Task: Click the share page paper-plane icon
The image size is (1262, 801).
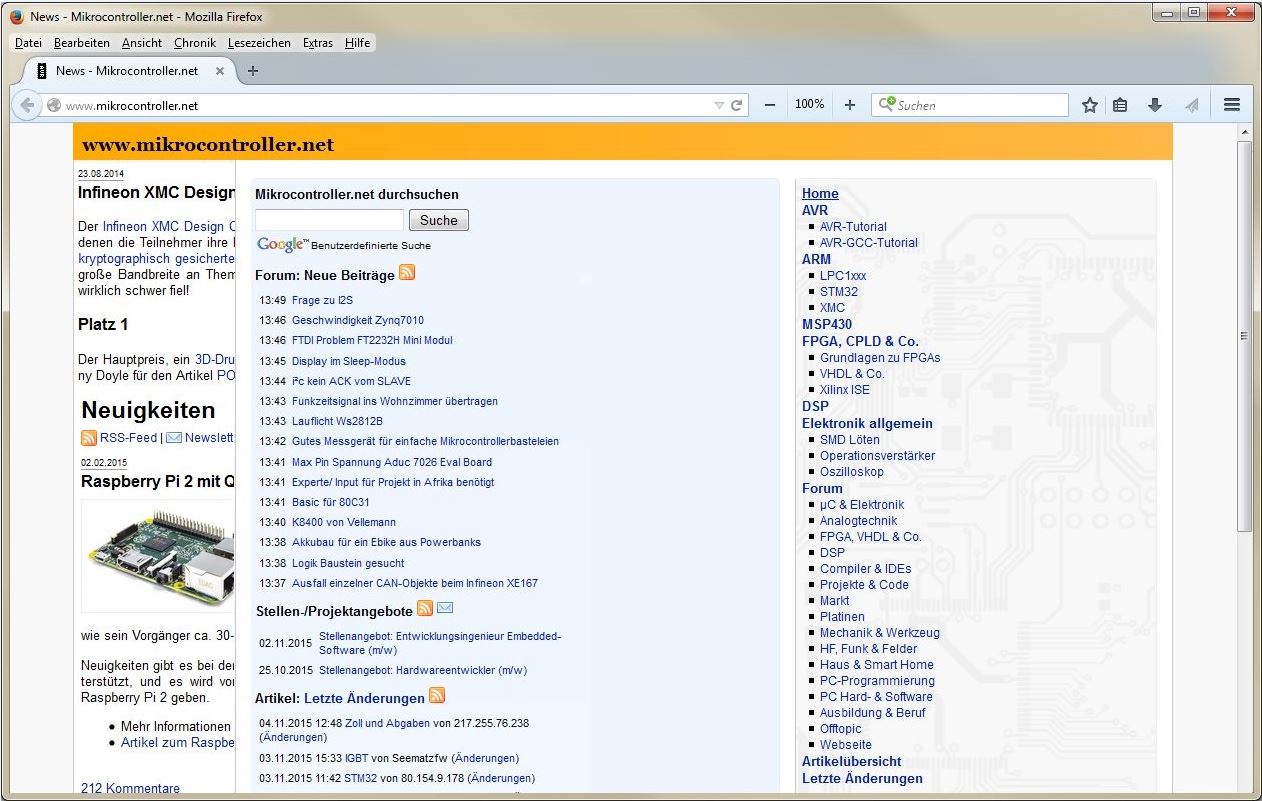Action: click(1190, 105)
